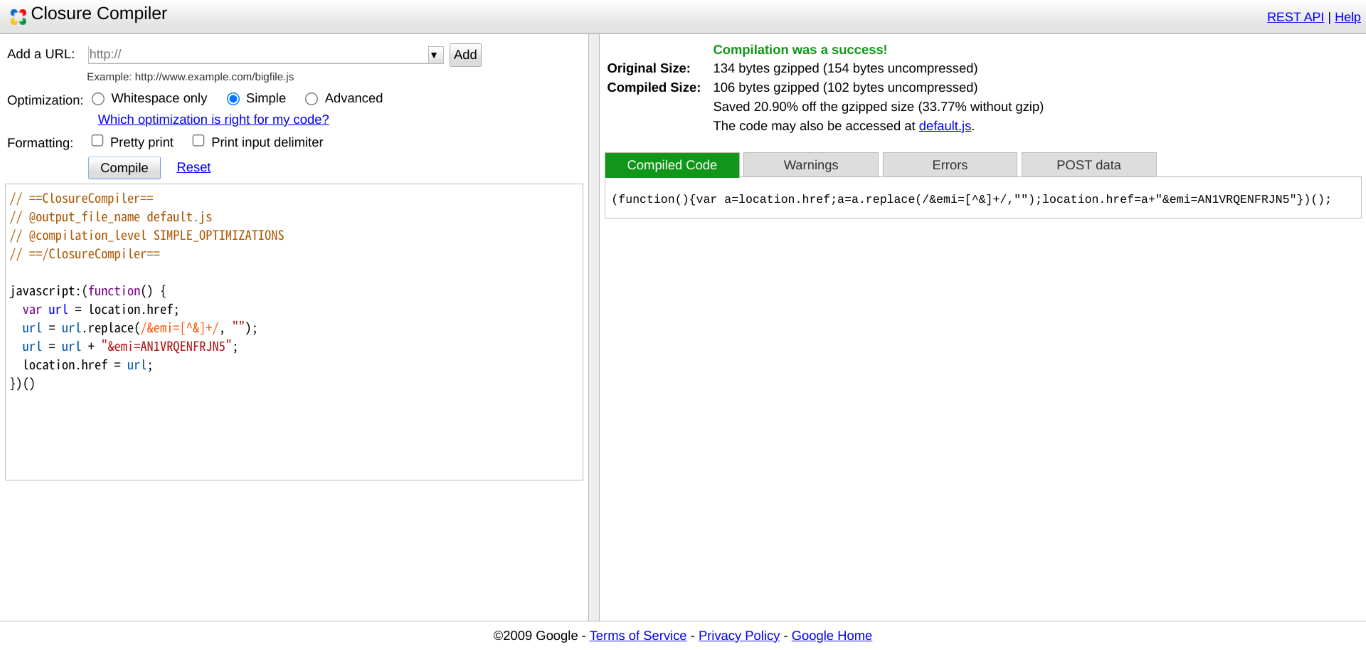Choose the Advanced optimization radio button

(x=311, y=99)
